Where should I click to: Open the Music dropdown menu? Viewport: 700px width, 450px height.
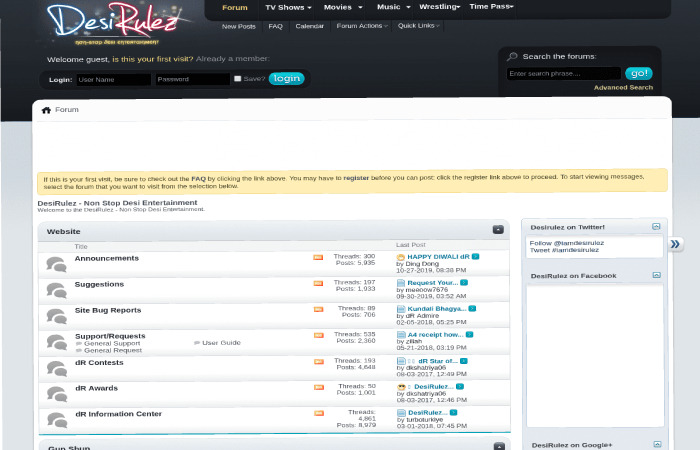tap(393, 7)
